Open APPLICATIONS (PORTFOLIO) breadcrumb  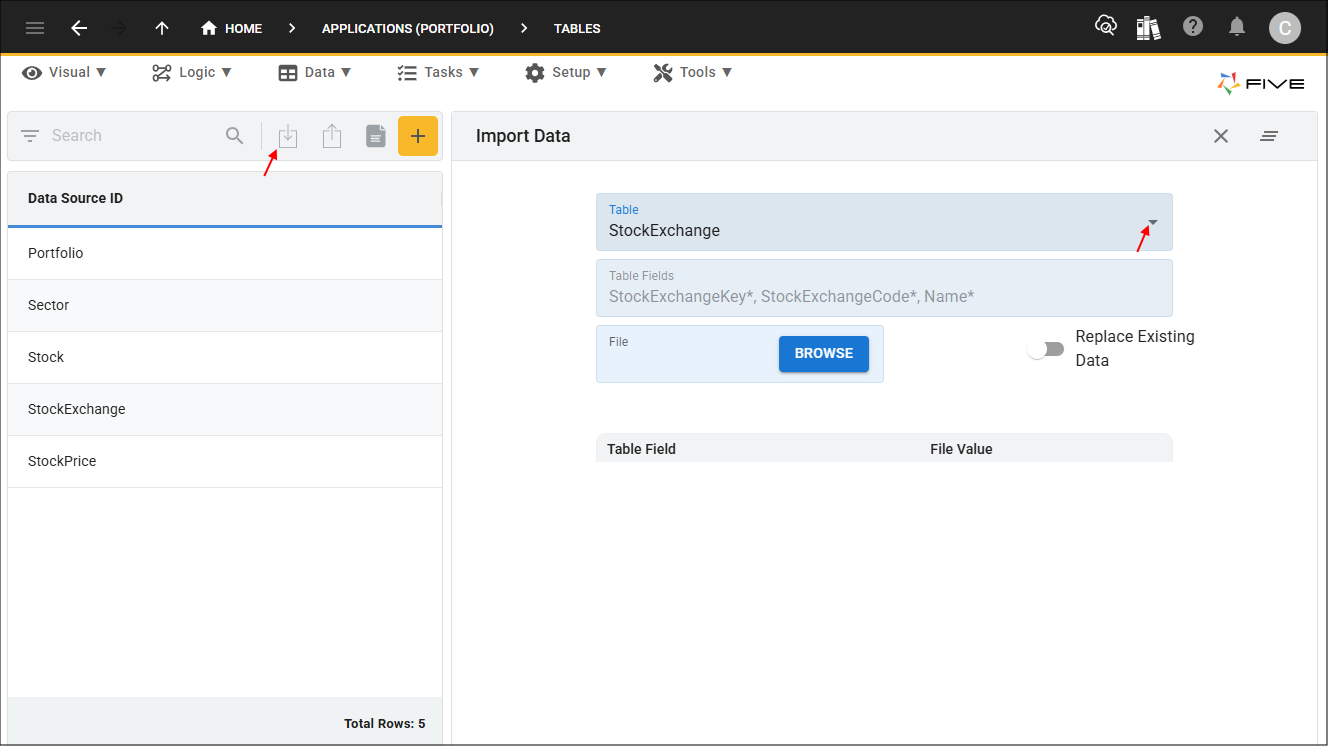[x=408, y=28]
